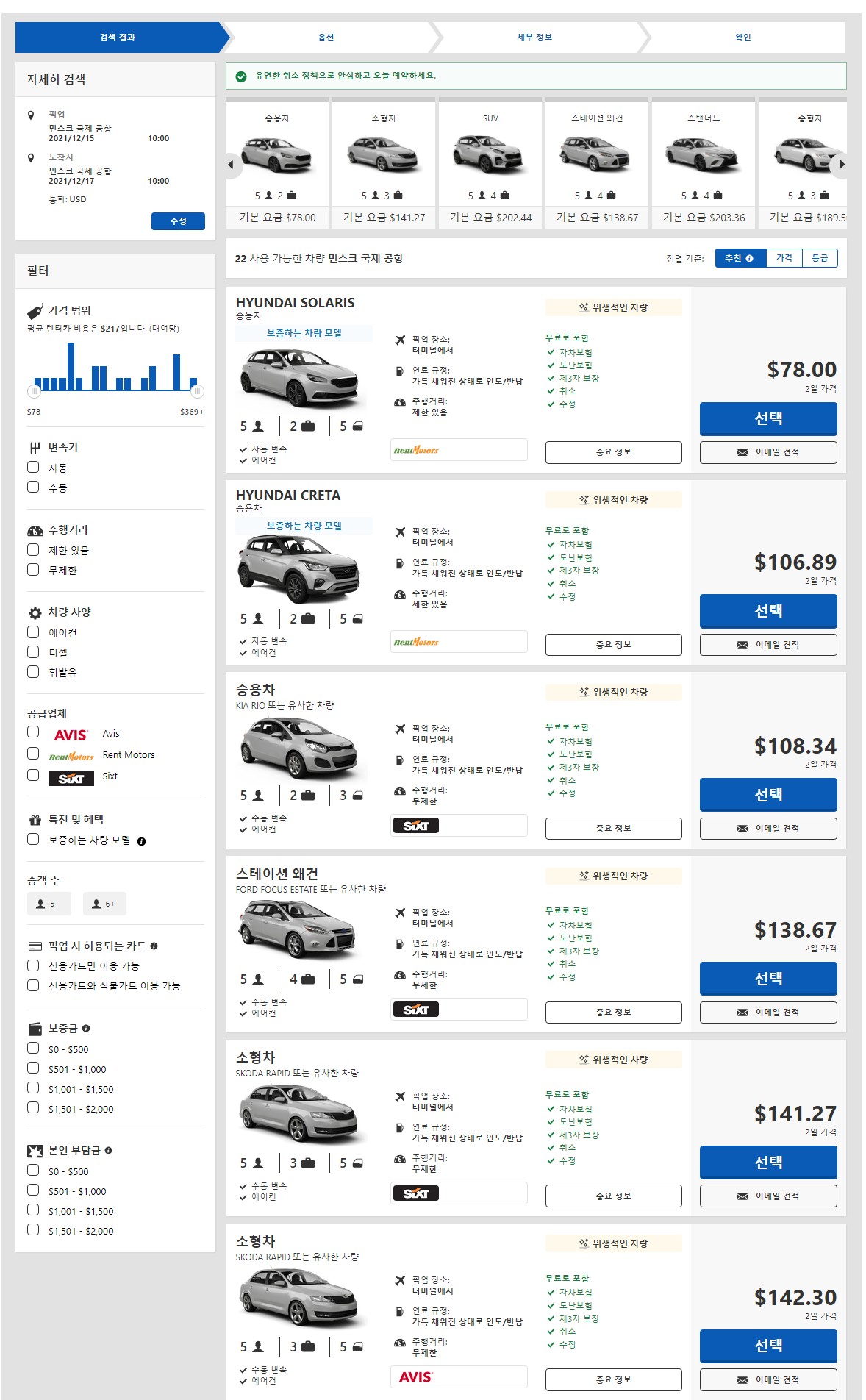Sort results by 가격

pos(784,258)
